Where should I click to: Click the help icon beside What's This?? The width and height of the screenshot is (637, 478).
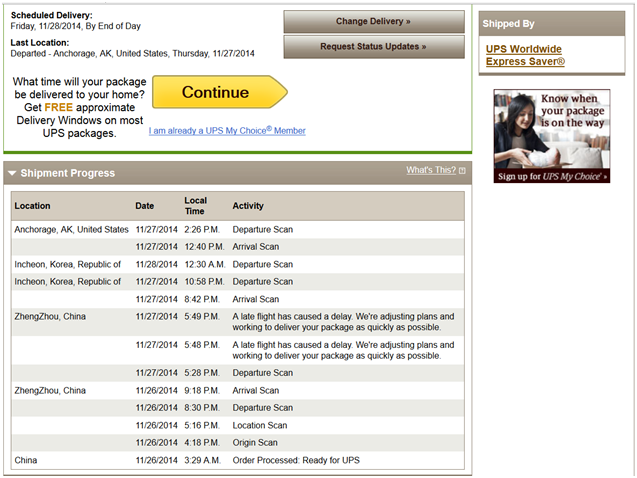(x=462, y=171)
